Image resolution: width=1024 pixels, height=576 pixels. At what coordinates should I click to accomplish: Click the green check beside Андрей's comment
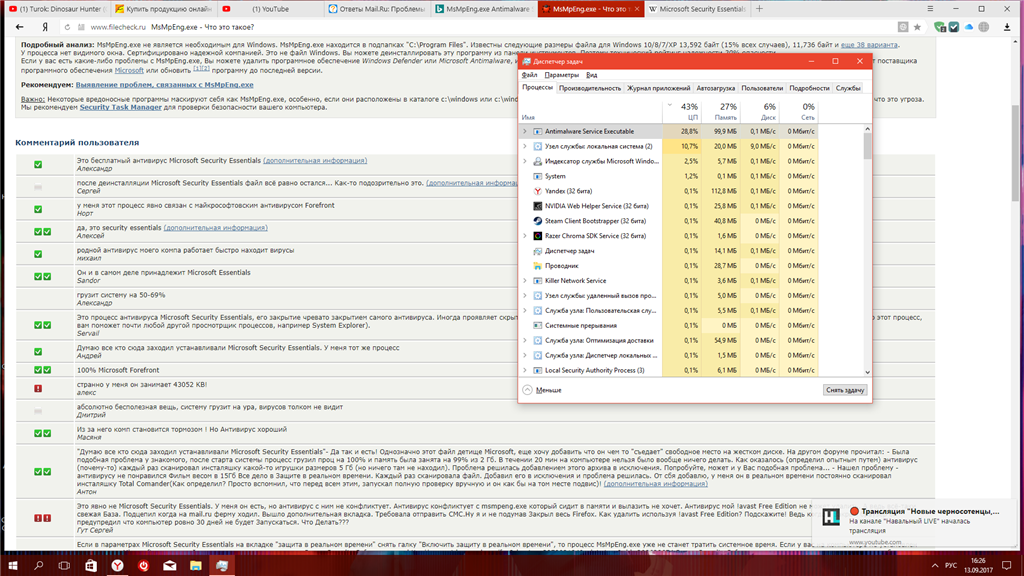click(x=38, y=352)
